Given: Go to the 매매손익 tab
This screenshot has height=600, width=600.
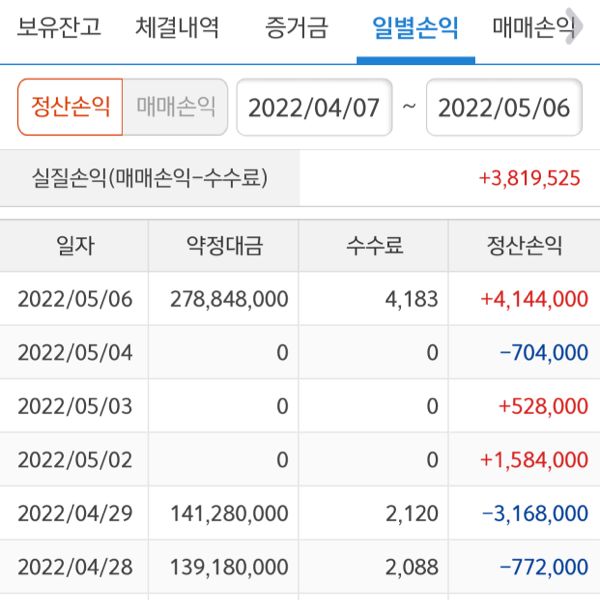Looking at the screenshot, I should tap(532, 28).
